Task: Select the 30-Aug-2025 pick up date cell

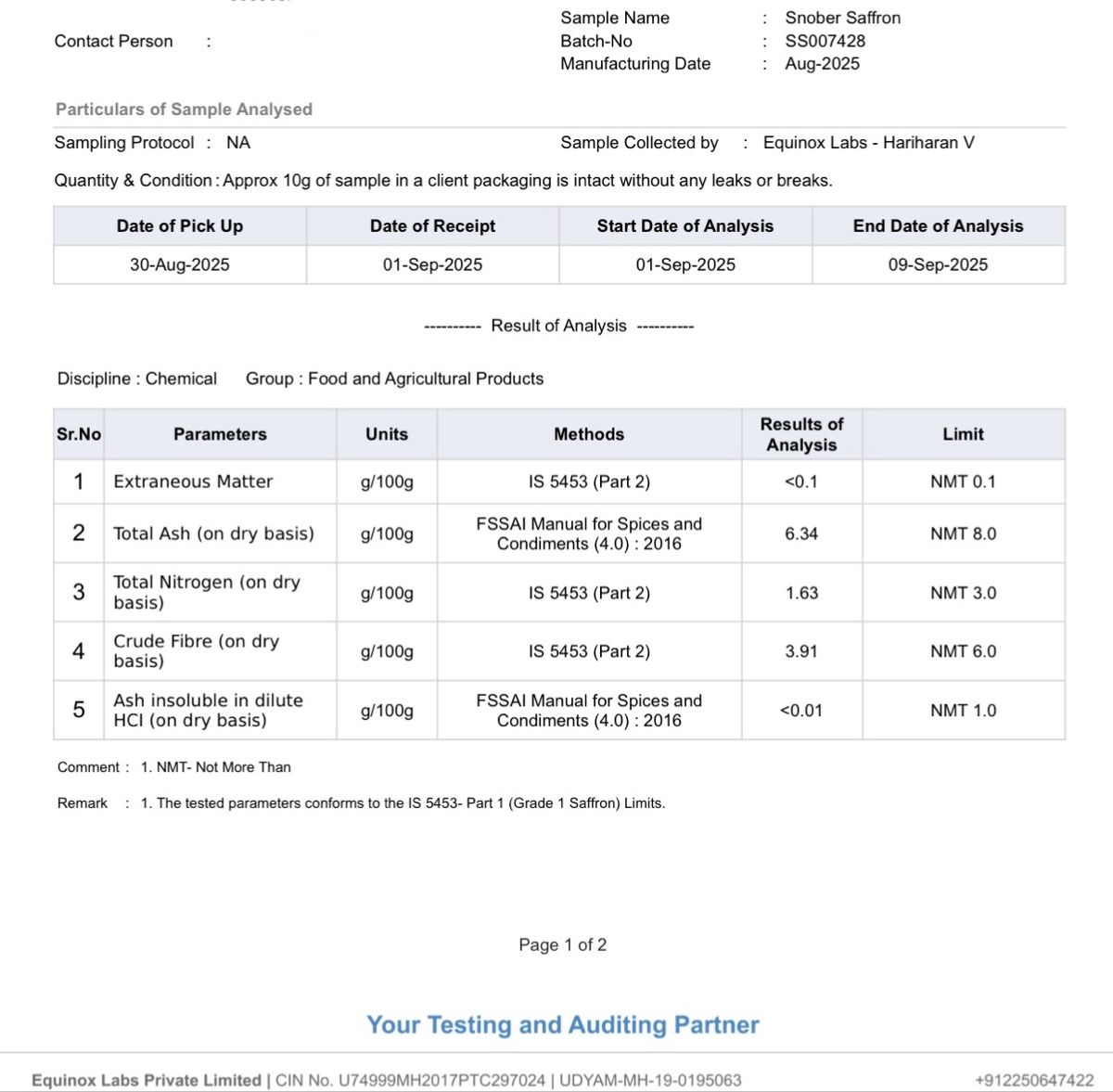Action: click(180, 264)
